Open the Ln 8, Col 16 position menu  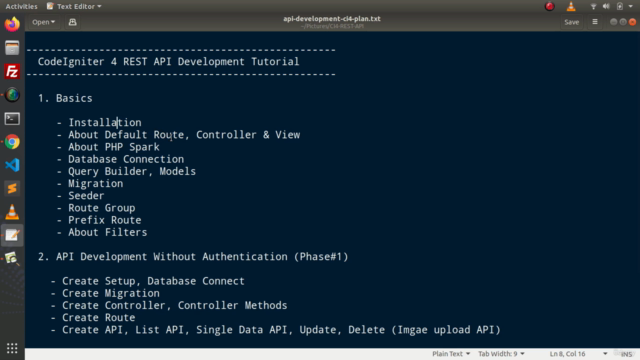[x=578, y=354]
